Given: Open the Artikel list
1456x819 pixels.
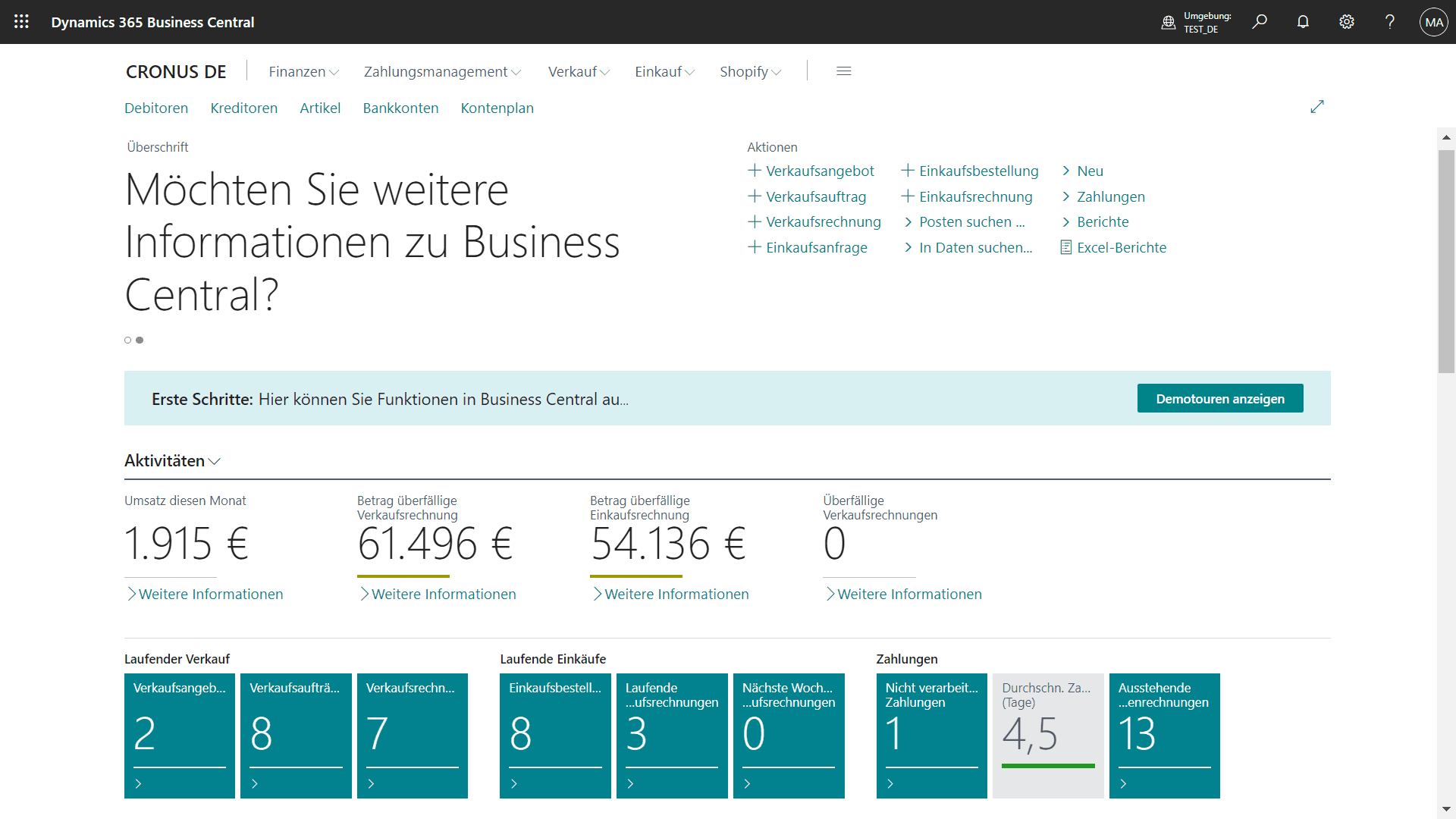Looking at the screenshot, I should tap(320, 108).
